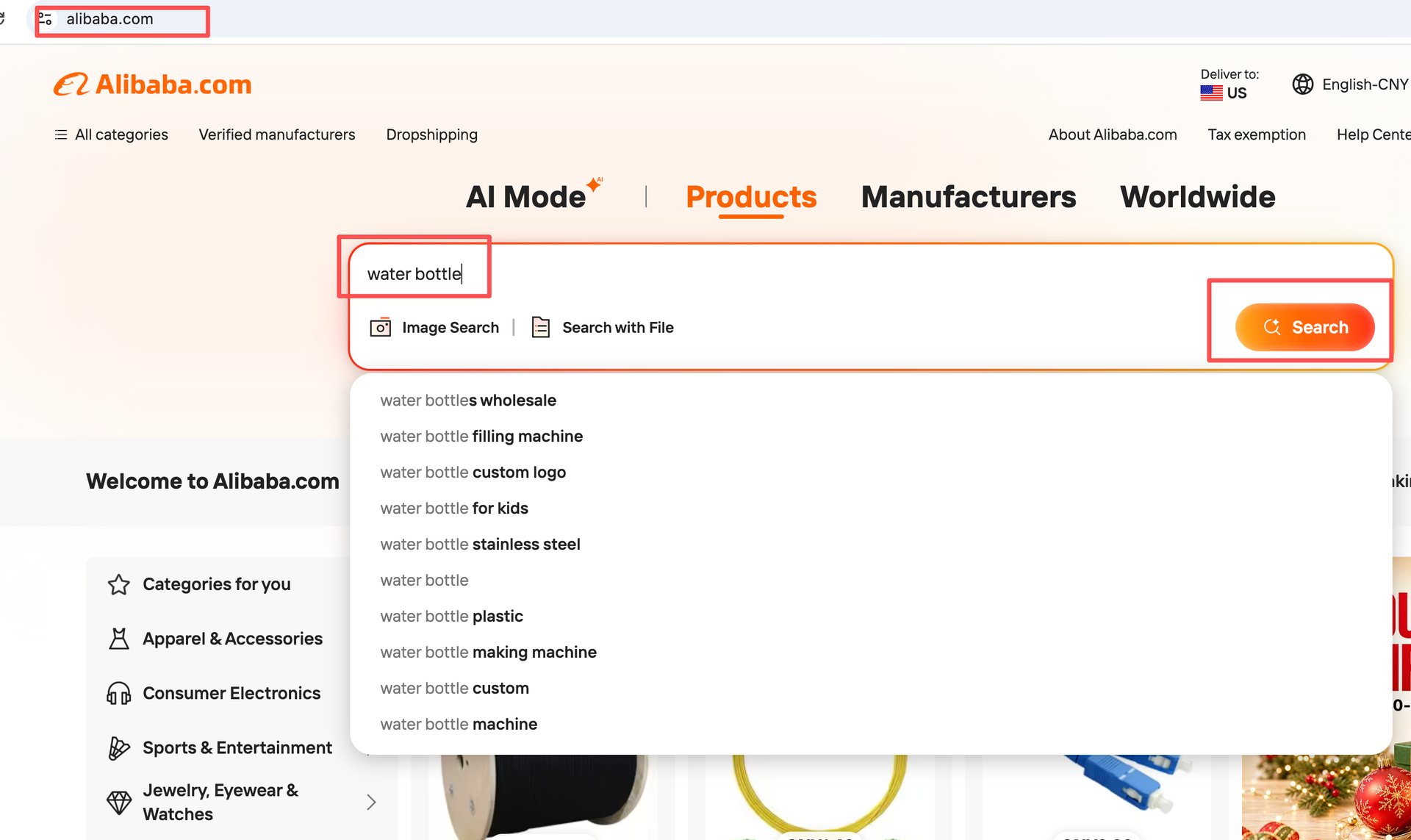Click the site info icon in address bar
The height and width of the screenshot is (840, 1411).
[x=46, y=19]
